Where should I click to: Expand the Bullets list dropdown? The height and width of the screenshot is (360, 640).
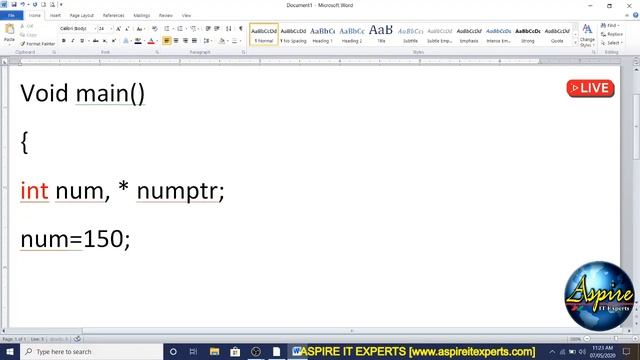point(173,29)
